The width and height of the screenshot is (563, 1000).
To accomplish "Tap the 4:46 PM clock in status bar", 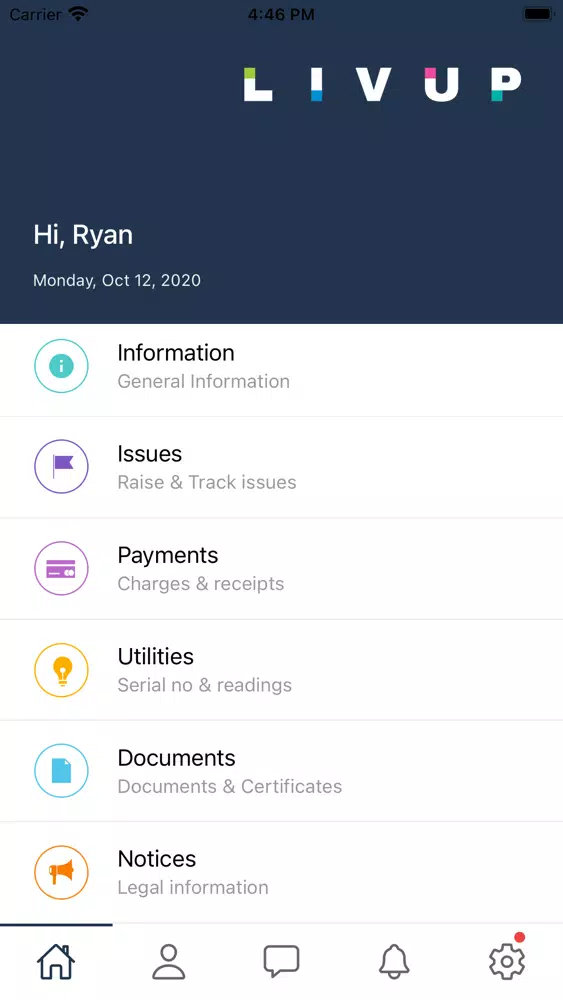I will point(281,14).
